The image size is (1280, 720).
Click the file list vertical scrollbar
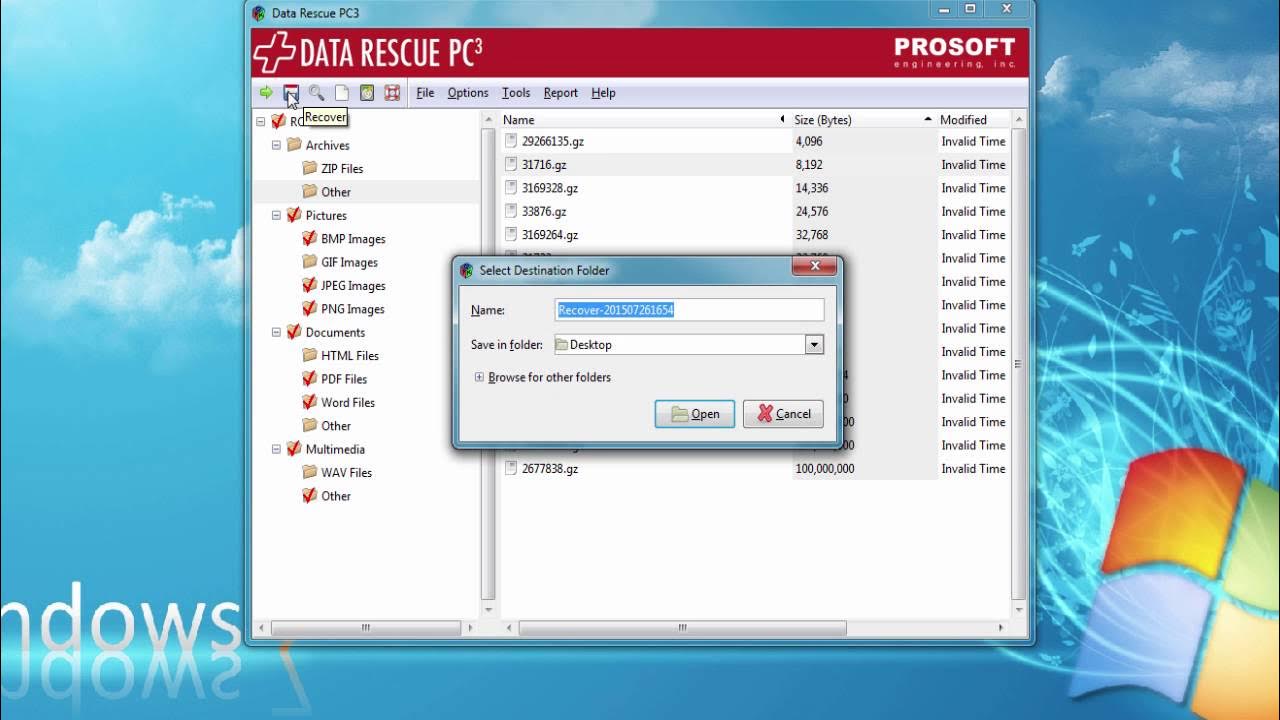coord(1018,365)
